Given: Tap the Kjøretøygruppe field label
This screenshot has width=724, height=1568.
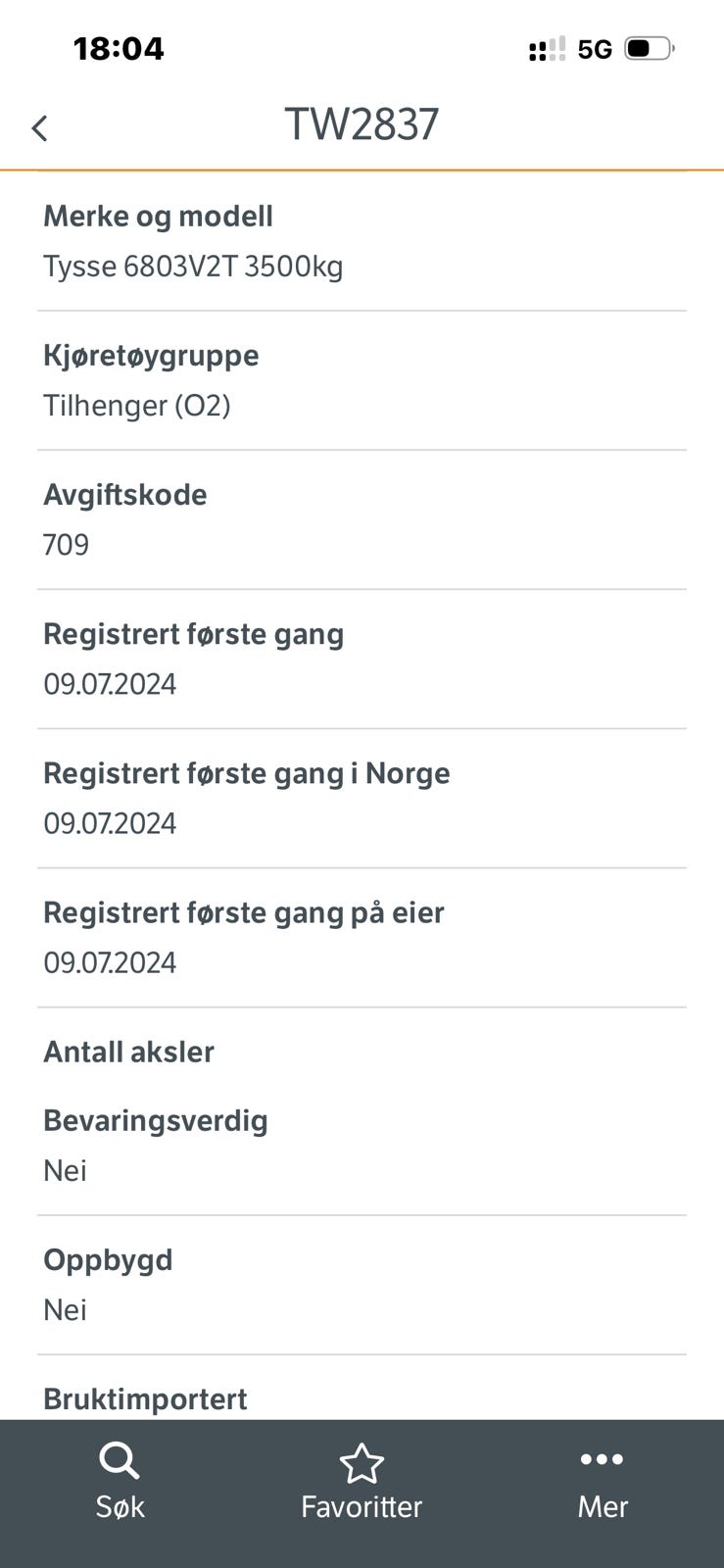Looking at the screenshot, I should pyautogui.click(x=151, y=355).
